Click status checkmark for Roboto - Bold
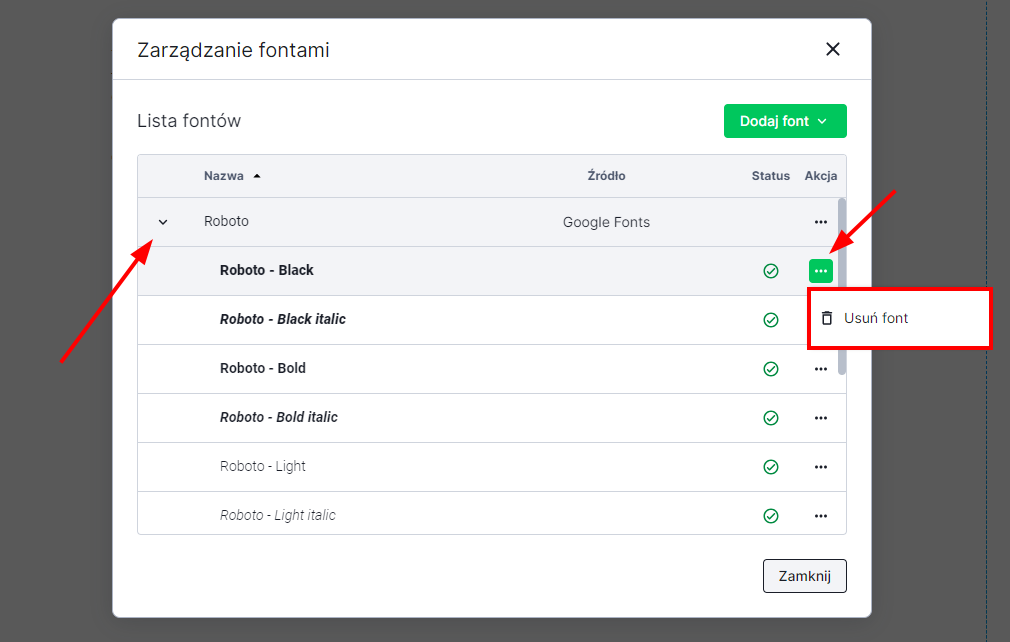Image resolution: width=1010 pixels, height=642 pixels. [x=770, y=369]
